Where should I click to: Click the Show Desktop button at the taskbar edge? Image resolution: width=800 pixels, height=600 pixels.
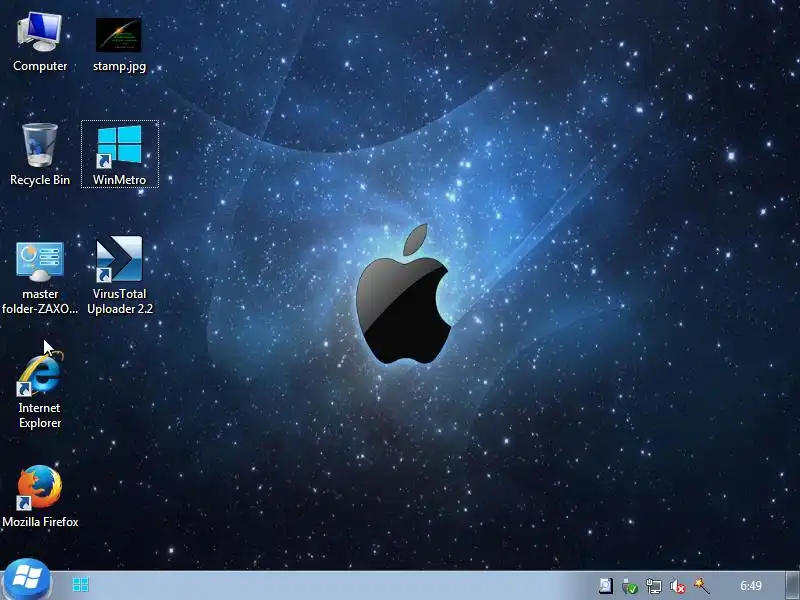tap(792, 586)
